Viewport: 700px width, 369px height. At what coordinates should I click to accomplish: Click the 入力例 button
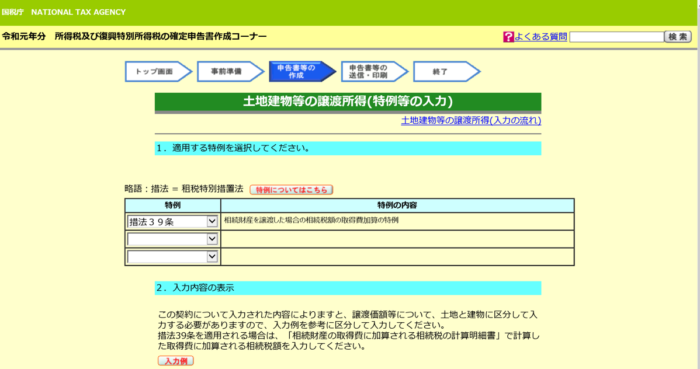click(x=176, y=361)
